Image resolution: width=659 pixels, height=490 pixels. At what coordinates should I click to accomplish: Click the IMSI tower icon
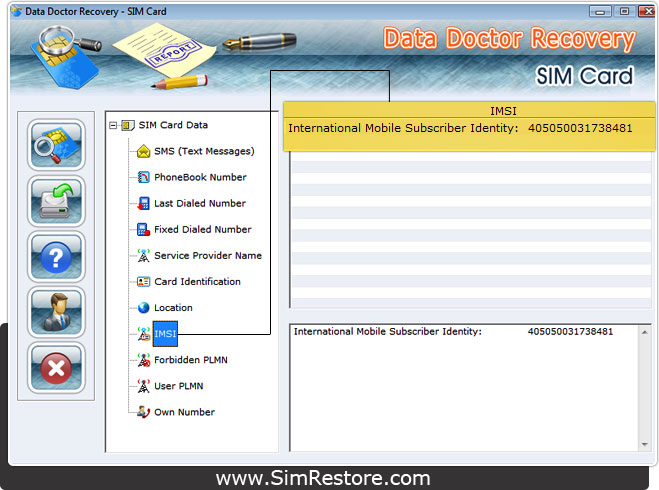pos(144,334)
